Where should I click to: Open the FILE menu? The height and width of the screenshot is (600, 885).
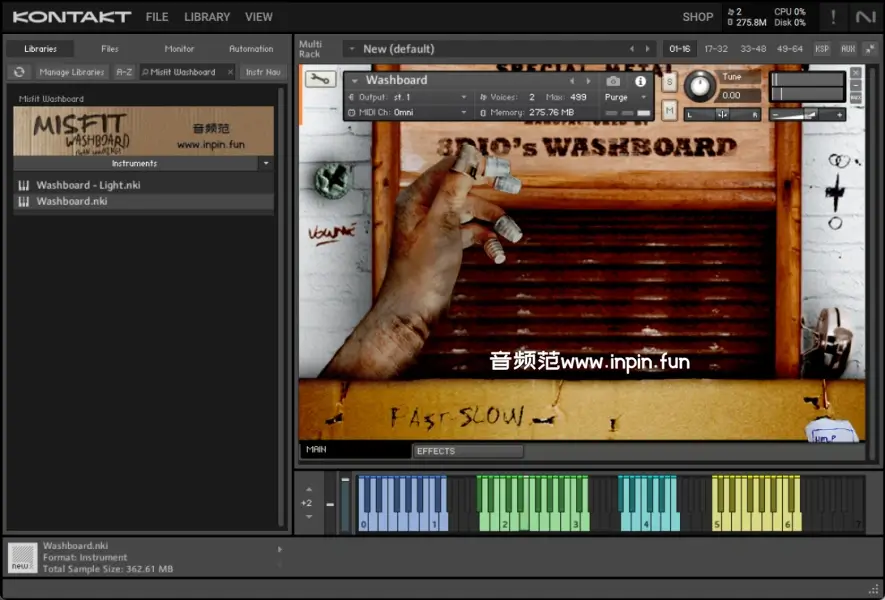(x=157, y=17)
